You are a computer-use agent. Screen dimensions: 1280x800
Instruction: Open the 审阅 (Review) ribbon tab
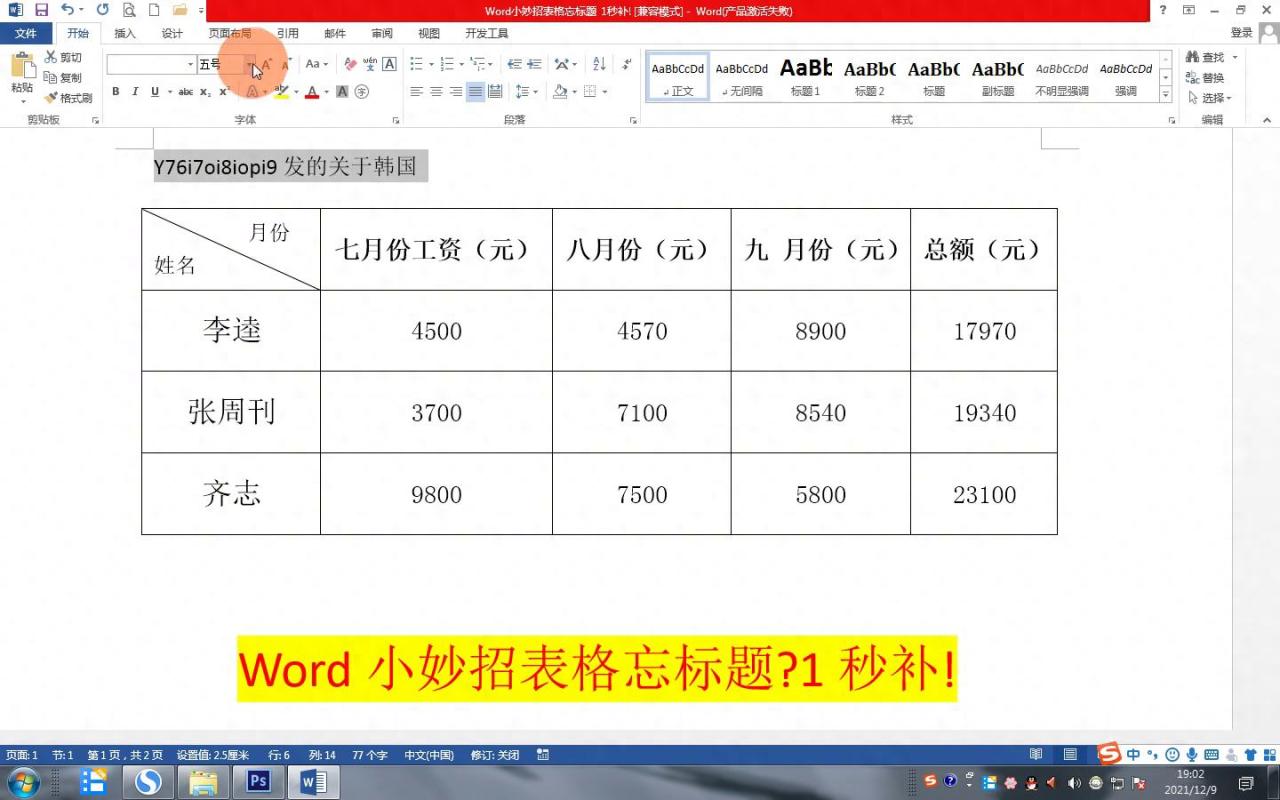click(381, 33)
